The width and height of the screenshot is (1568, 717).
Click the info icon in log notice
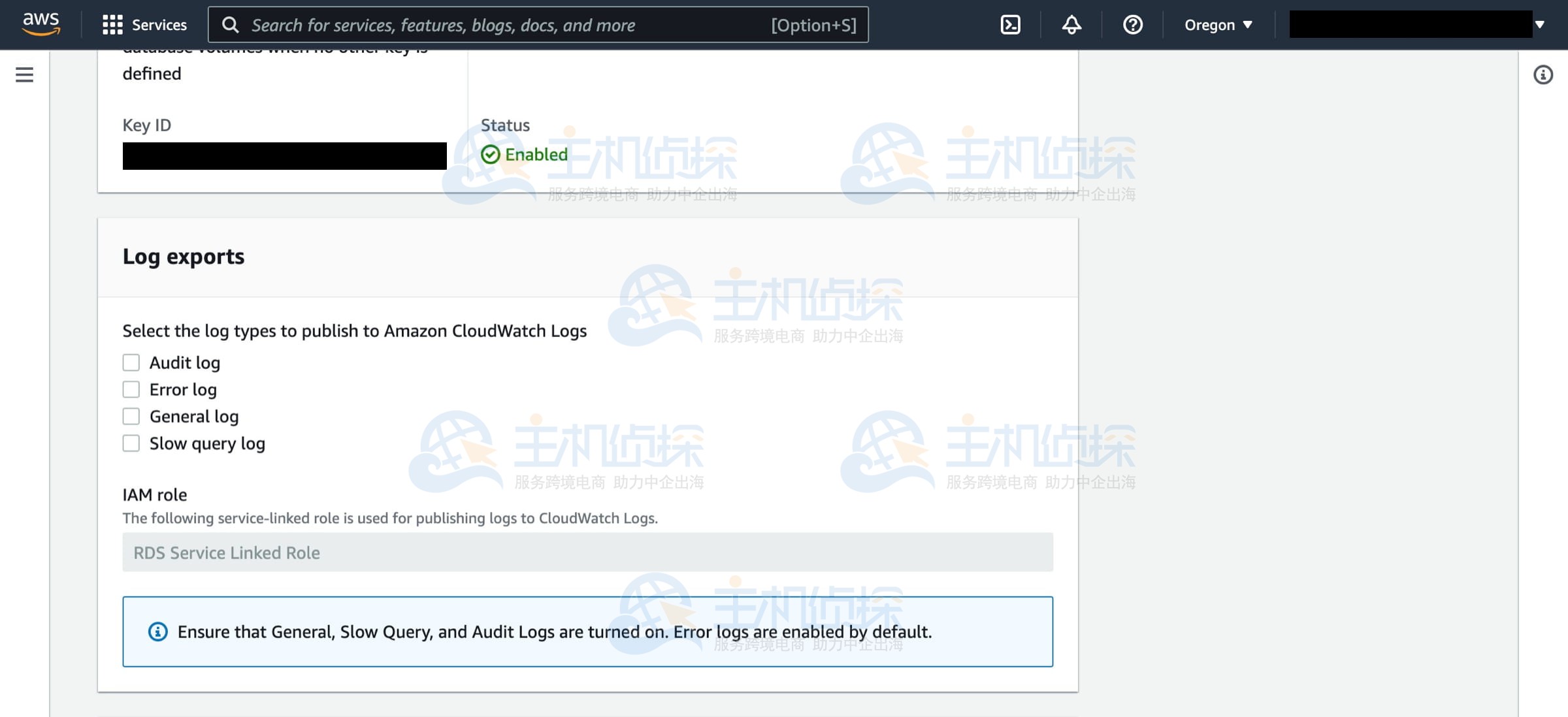point(157,631)
